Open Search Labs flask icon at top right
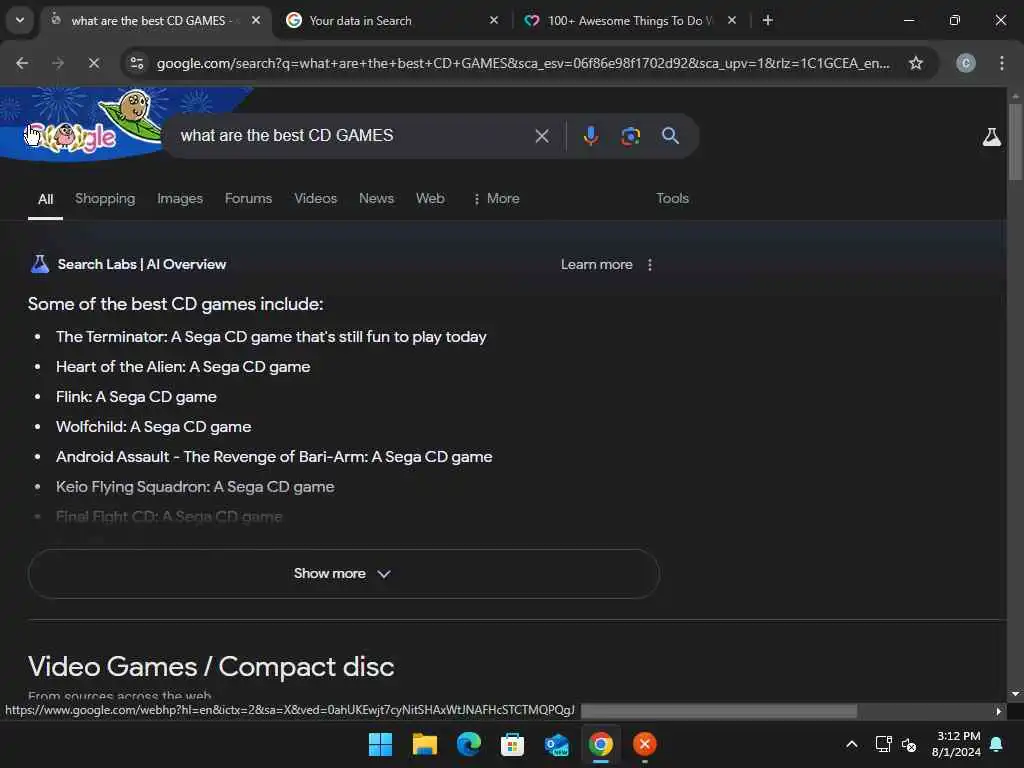Image resolution: width=1024 pixels, height=768 pixels. [991, 137]
